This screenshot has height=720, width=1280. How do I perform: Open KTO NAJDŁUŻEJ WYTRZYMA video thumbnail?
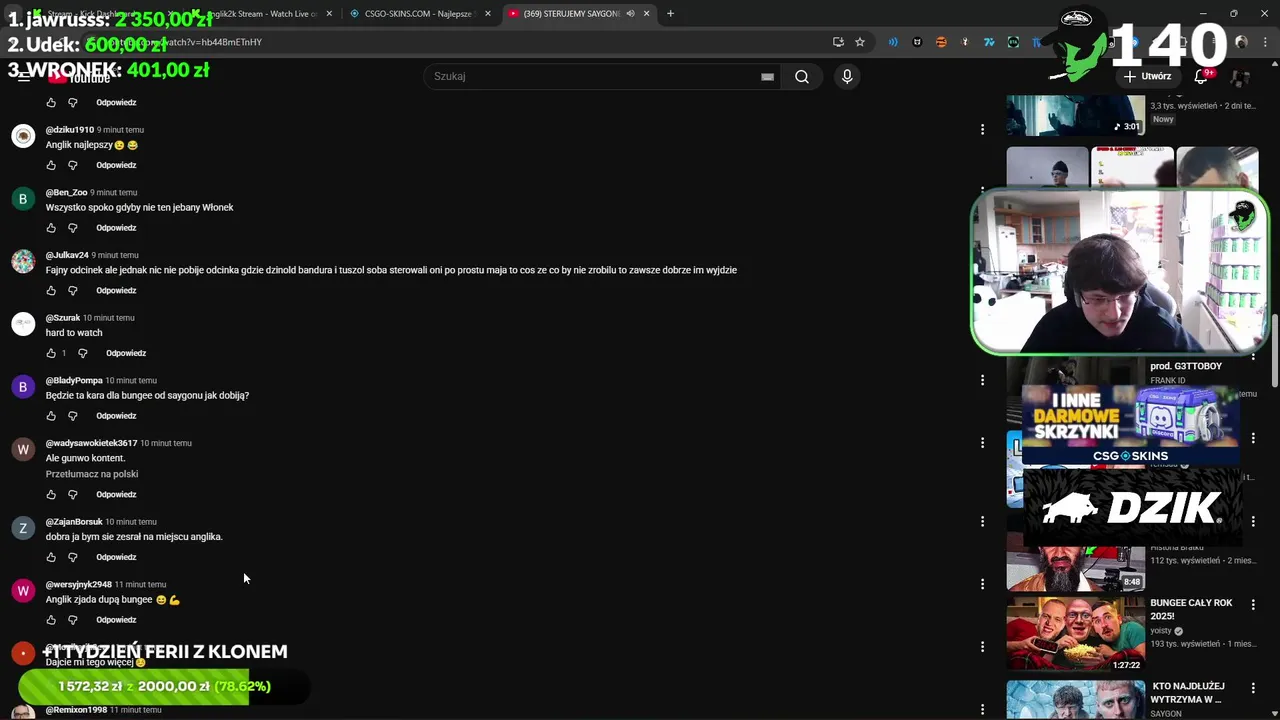1076,700
